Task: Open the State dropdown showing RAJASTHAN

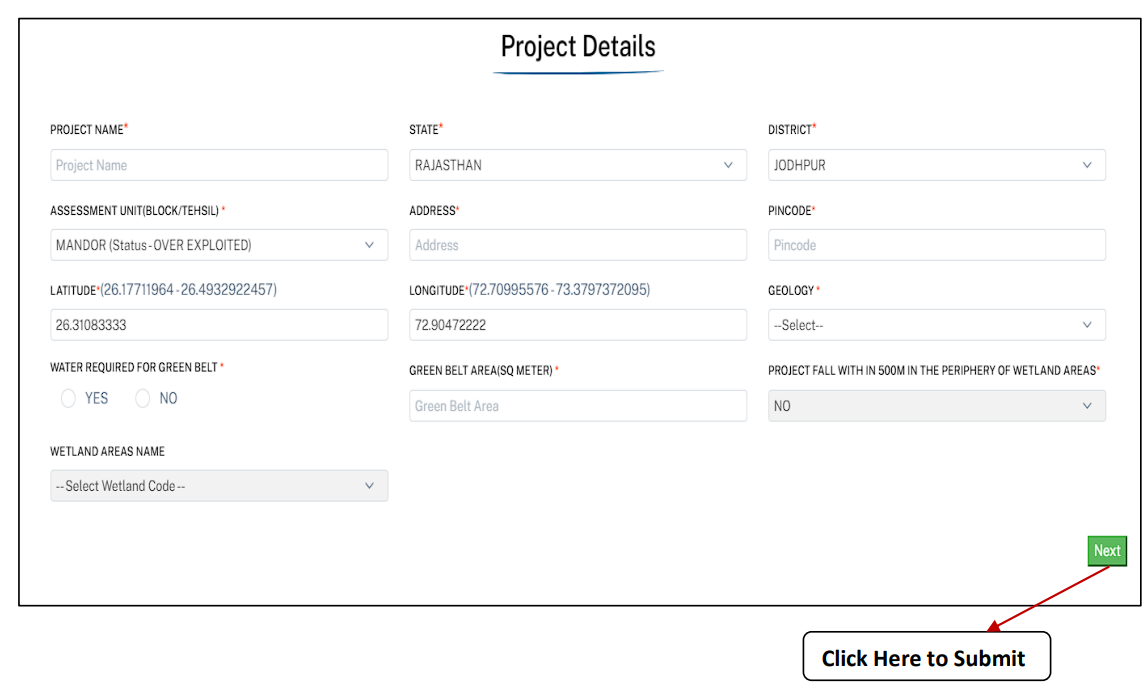Action: [577, 165]
